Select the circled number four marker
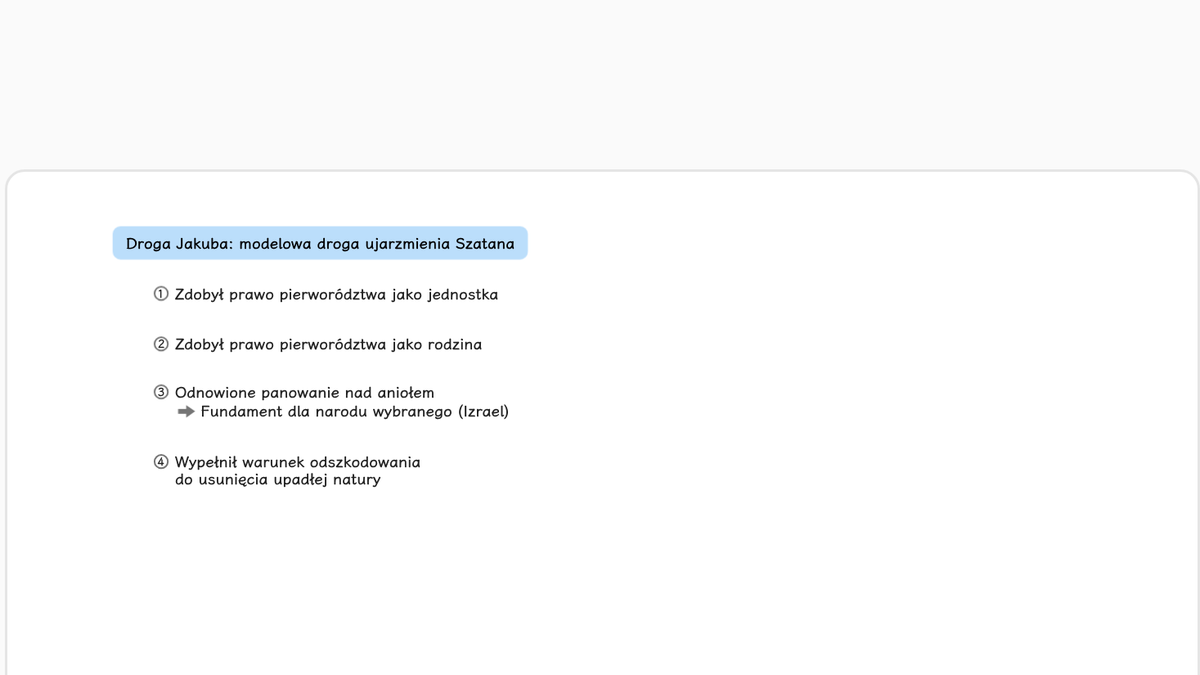 161,462
